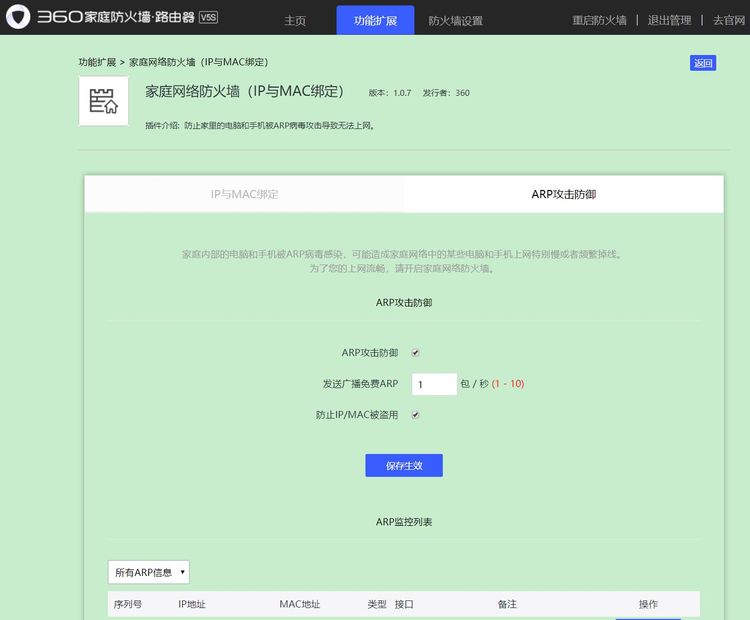Click the 类型 column header

point(377,604)
